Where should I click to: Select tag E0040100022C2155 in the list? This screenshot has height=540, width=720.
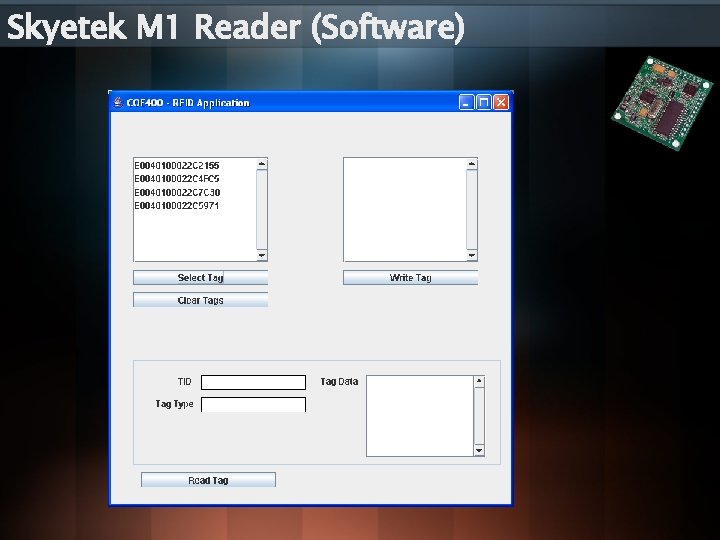click(x=177, y=165)
